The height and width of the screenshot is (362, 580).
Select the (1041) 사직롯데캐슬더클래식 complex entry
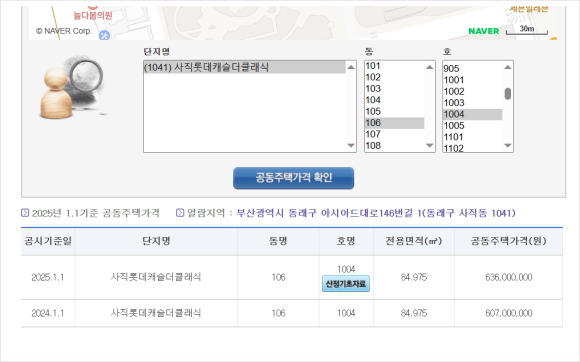pyautogui.click(x=244, y=67)
